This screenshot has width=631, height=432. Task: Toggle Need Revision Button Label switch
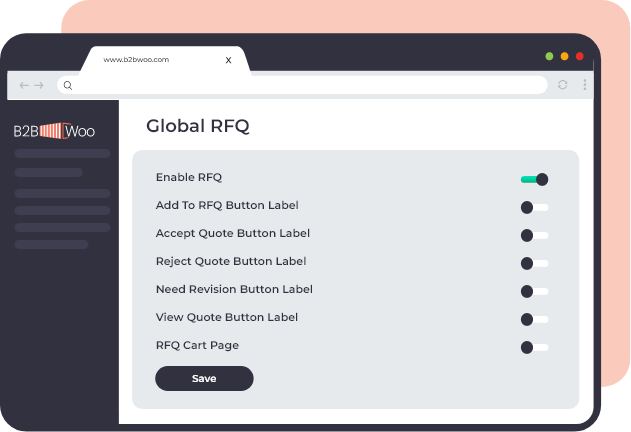(534, 291)
